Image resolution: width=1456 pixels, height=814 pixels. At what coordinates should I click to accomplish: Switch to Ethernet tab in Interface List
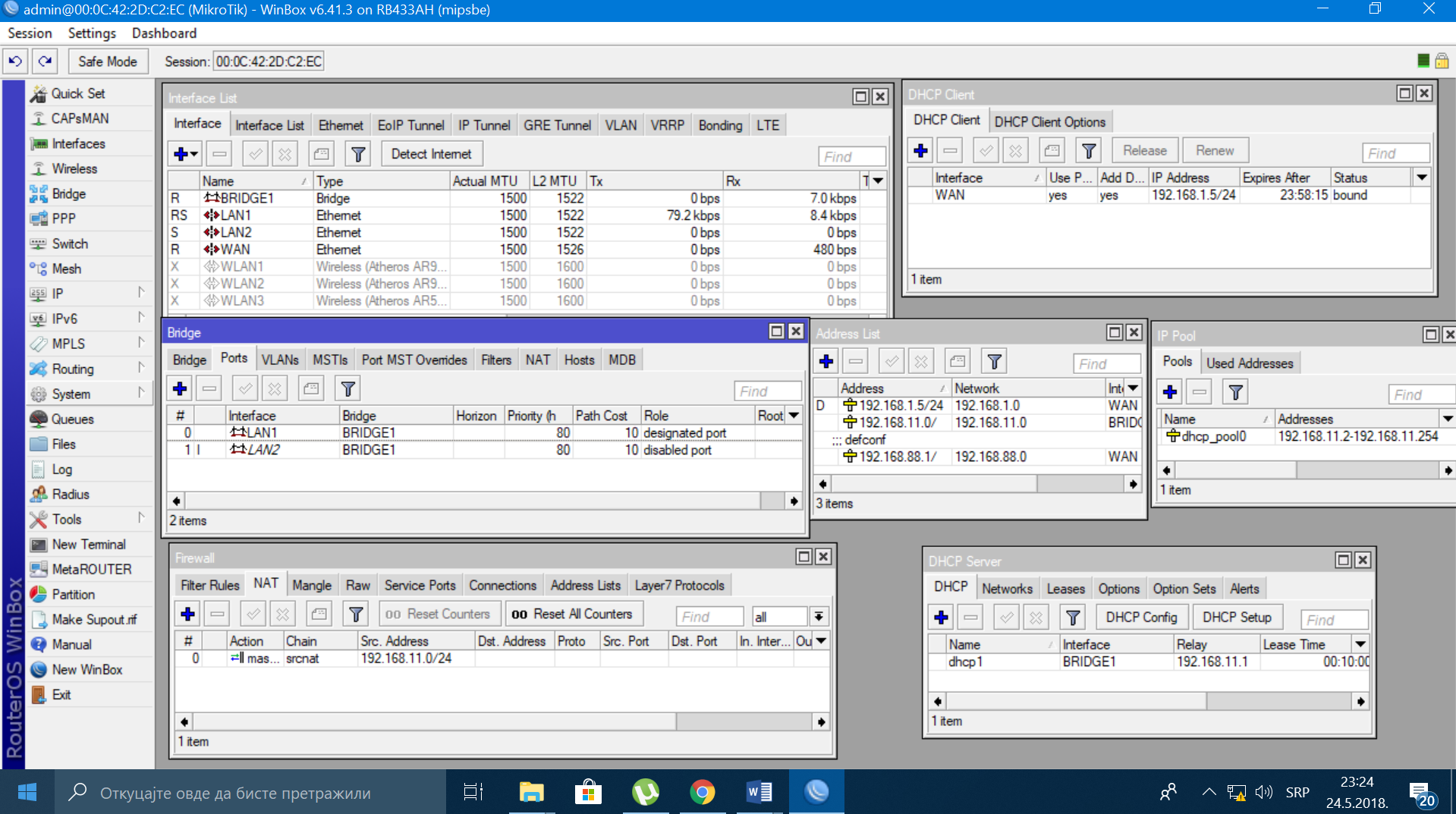pos(341,125)
